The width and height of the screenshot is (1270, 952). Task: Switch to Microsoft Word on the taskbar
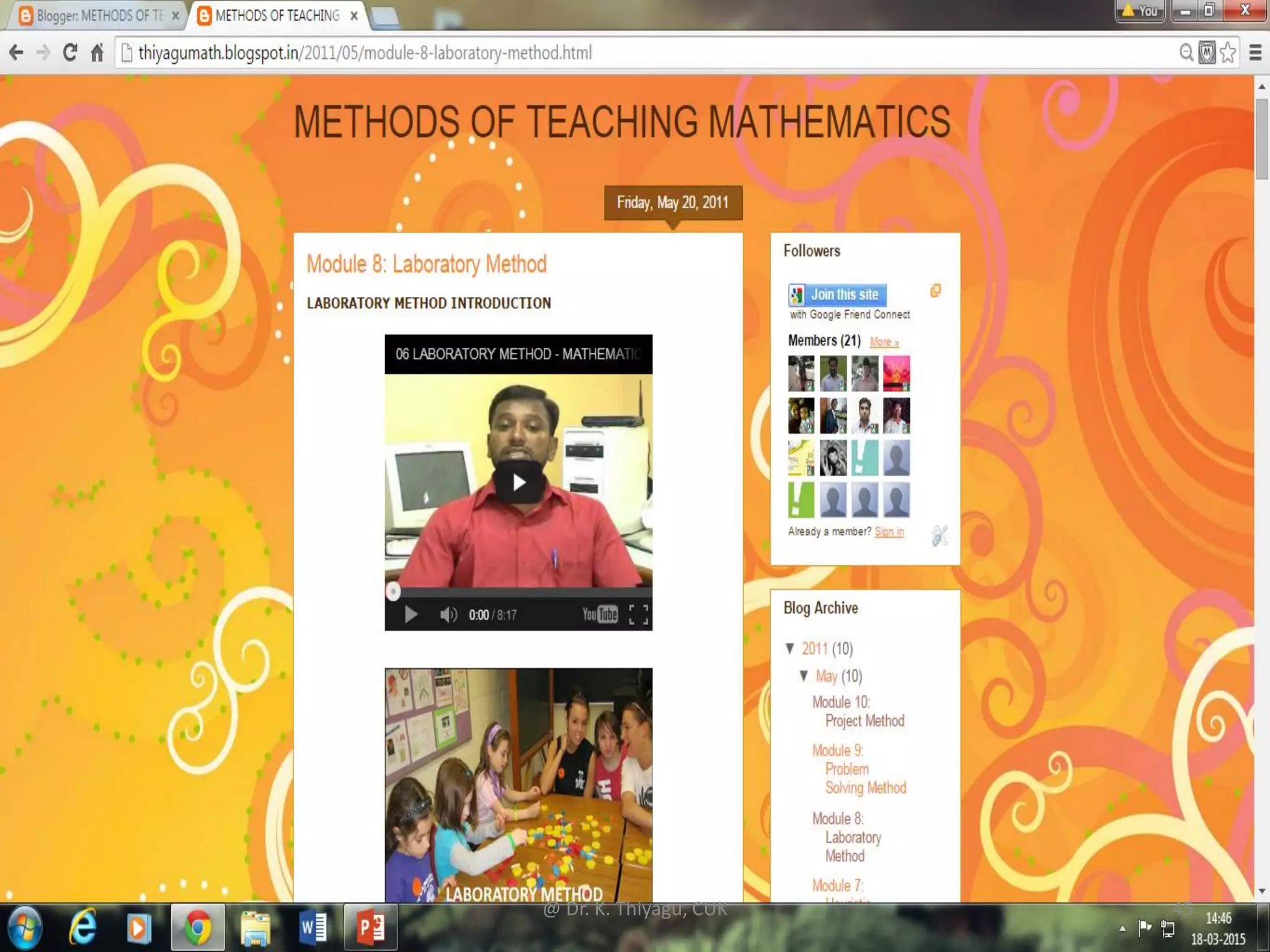313,928
